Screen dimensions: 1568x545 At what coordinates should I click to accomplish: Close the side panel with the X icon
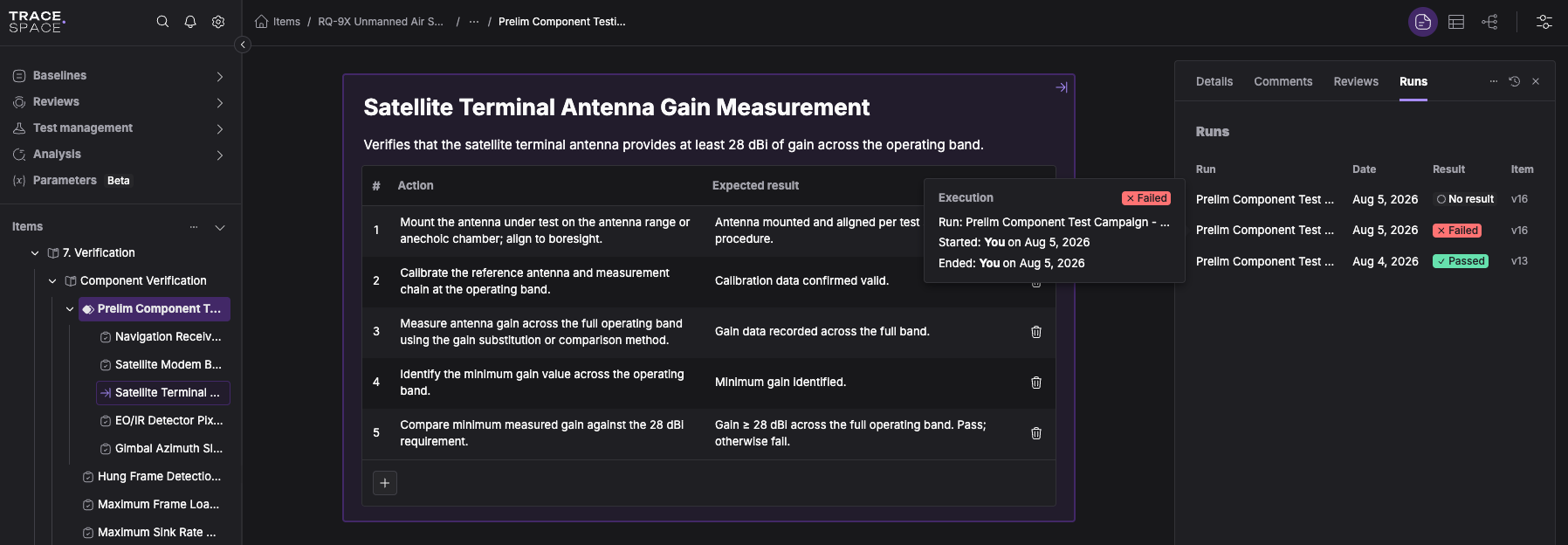pos(1536,81)
